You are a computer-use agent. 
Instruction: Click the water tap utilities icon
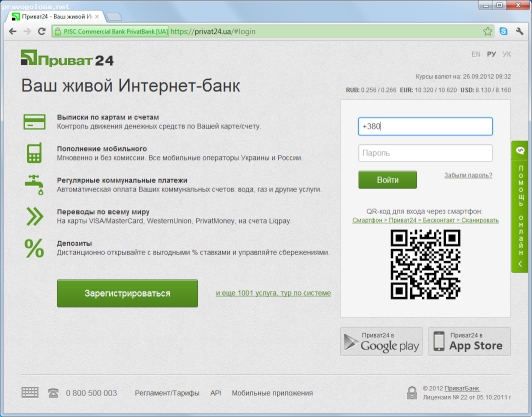34,185
